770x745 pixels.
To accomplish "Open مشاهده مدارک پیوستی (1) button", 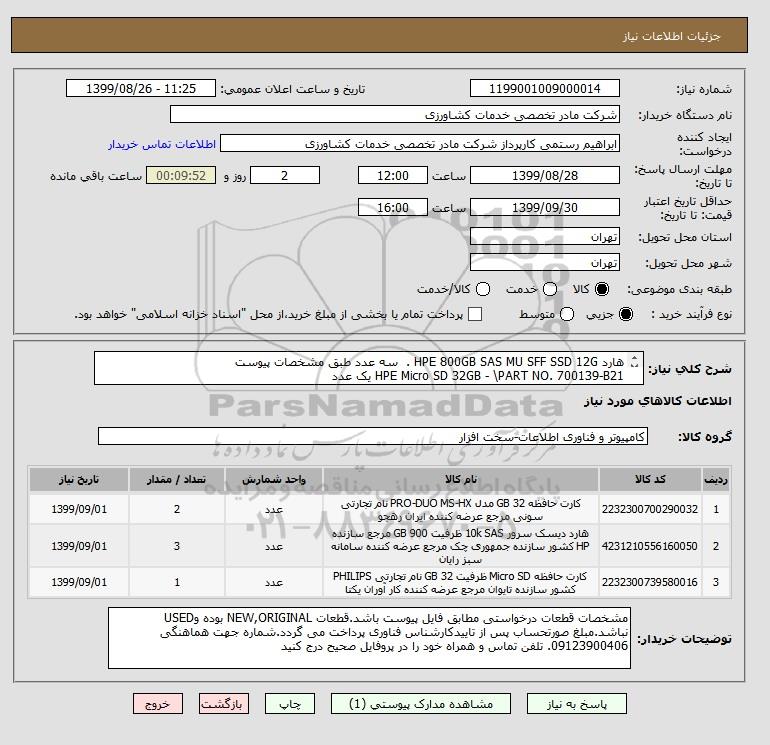I will click(420, 704).
